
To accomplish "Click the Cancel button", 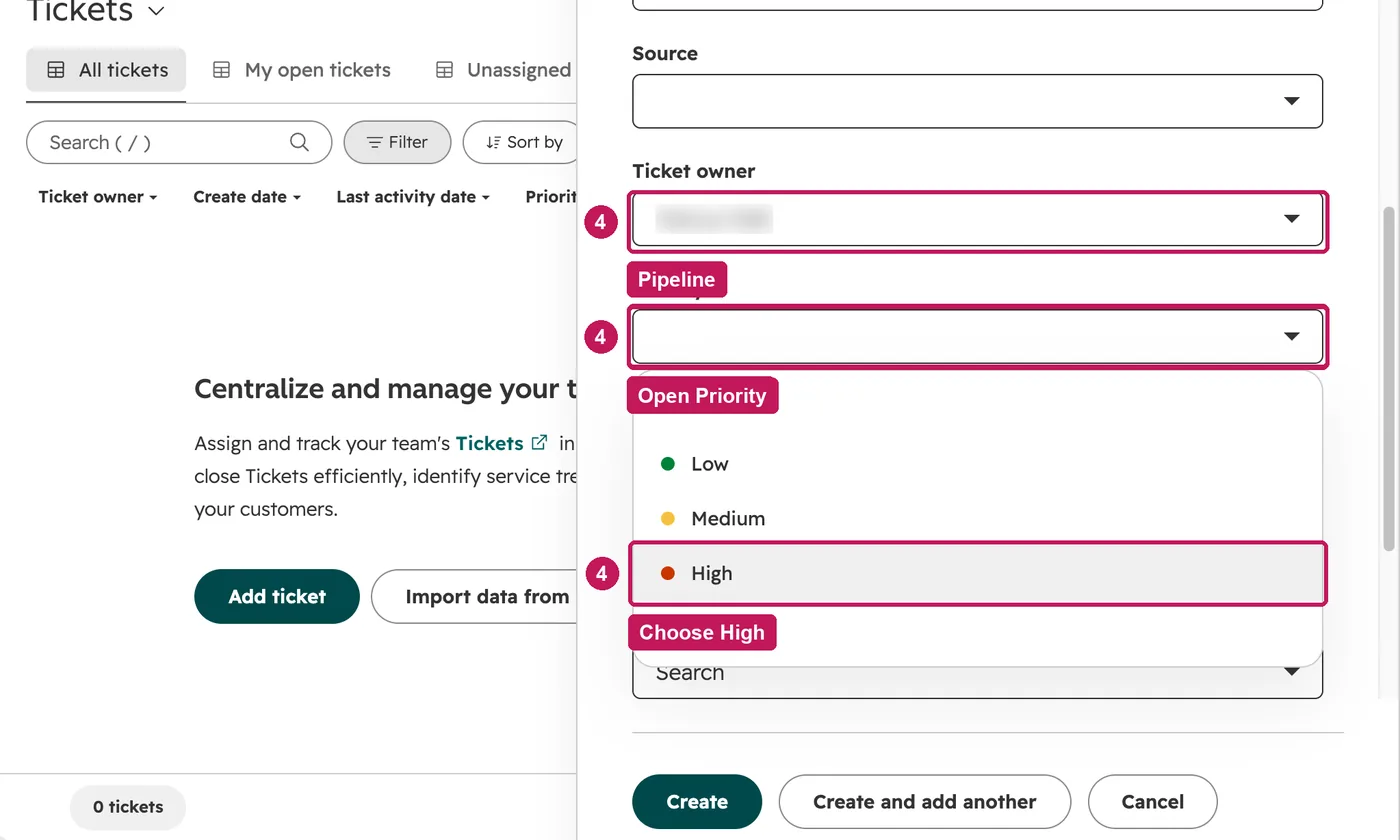I will 1153,802.
